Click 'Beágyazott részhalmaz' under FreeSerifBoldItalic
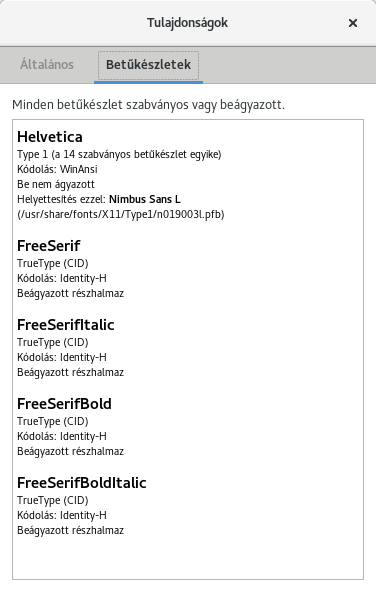Screen dimensions: 376x592 (71, 530)
